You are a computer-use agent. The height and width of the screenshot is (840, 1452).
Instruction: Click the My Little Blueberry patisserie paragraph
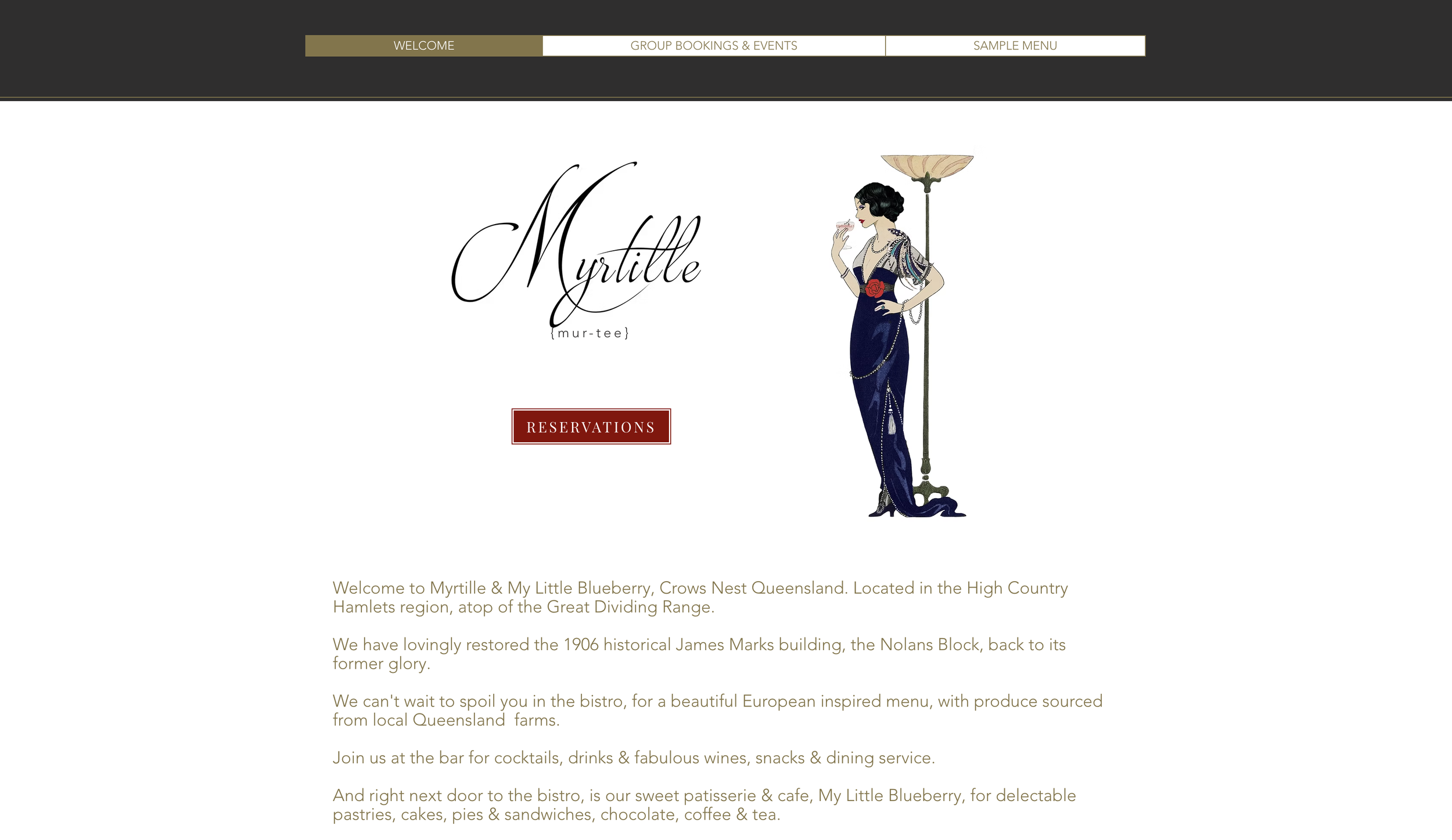704,805
